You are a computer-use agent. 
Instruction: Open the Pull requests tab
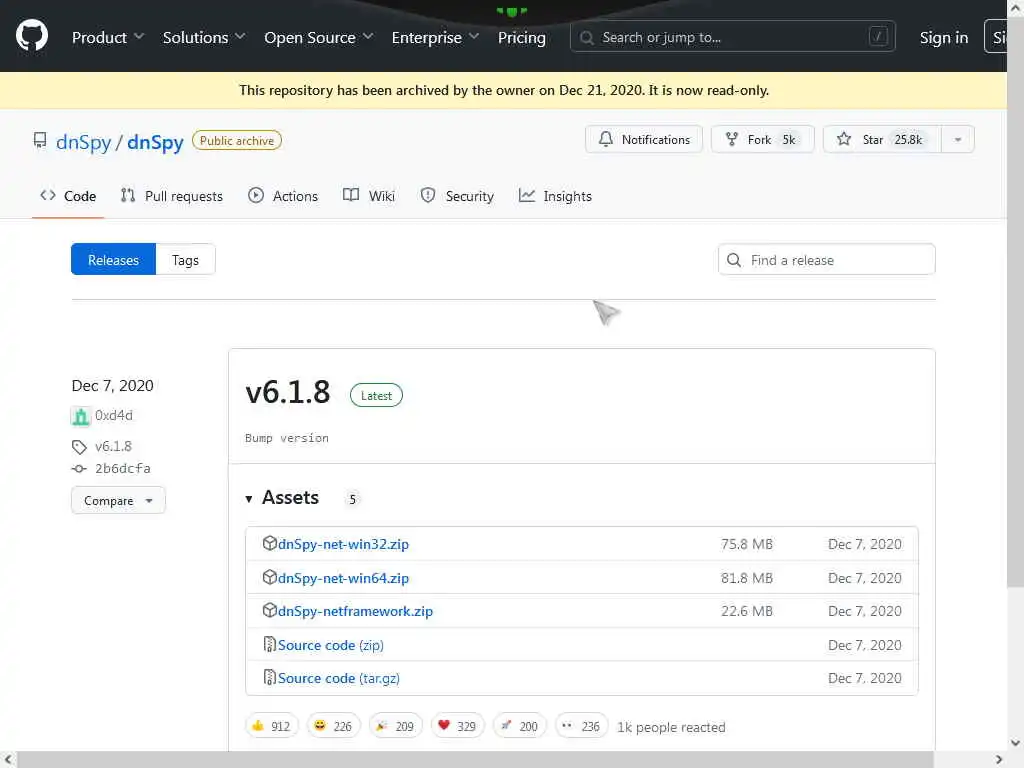tap(172, 196)
